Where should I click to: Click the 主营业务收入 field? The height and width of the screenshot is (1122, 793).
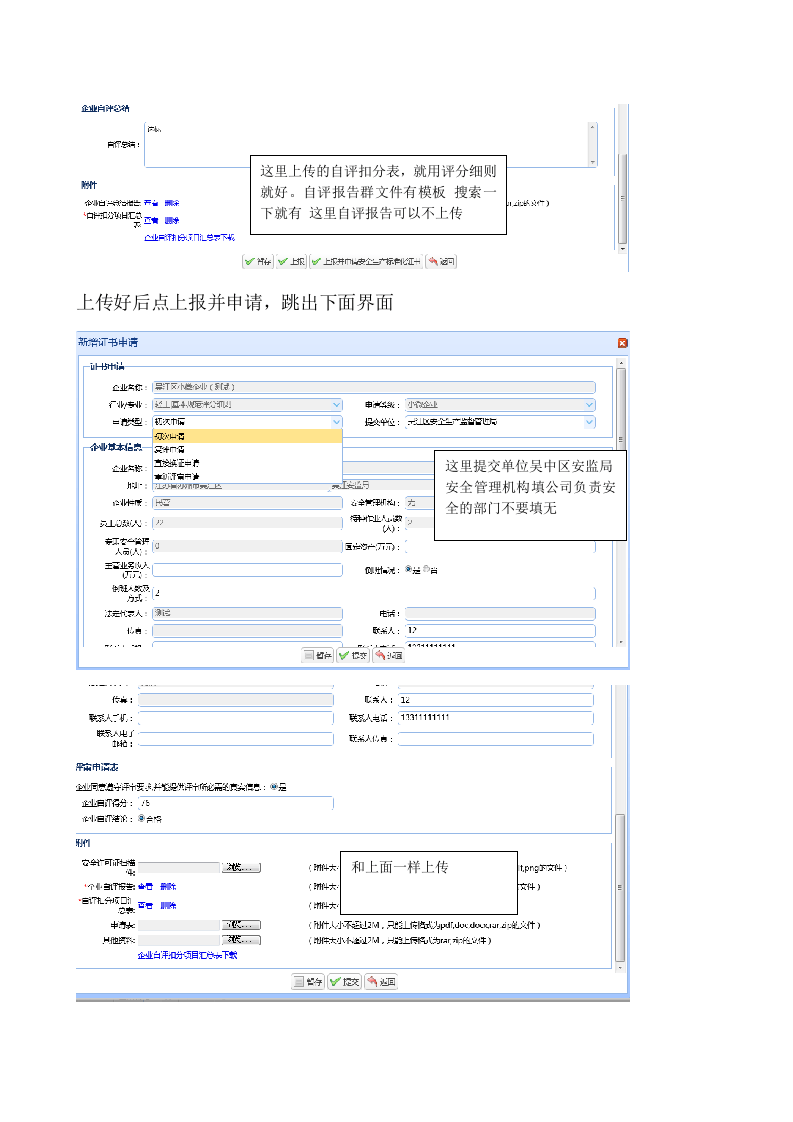tap(248, 570)
